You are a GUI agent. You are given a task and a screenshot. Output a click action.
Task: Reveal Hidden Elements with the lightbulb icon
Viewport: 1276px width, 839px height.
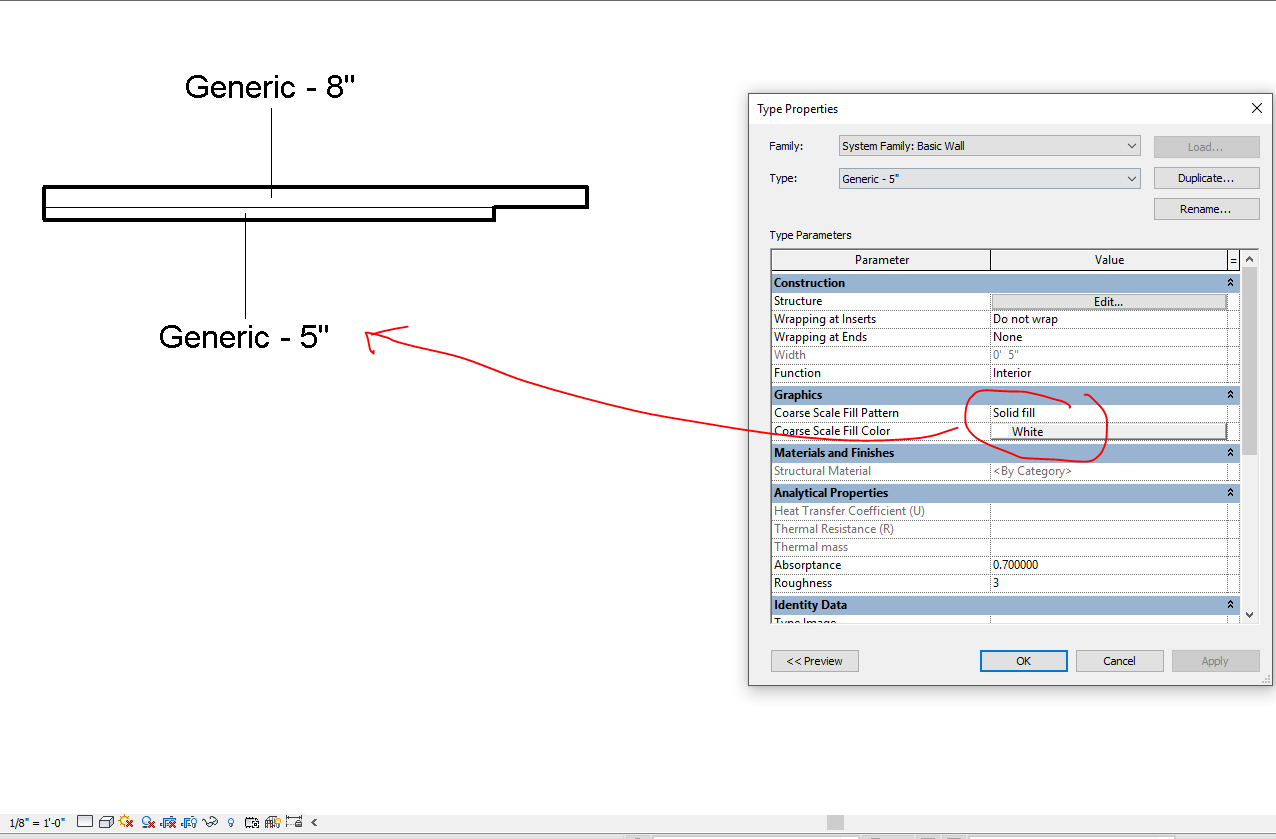coord(230,821)
